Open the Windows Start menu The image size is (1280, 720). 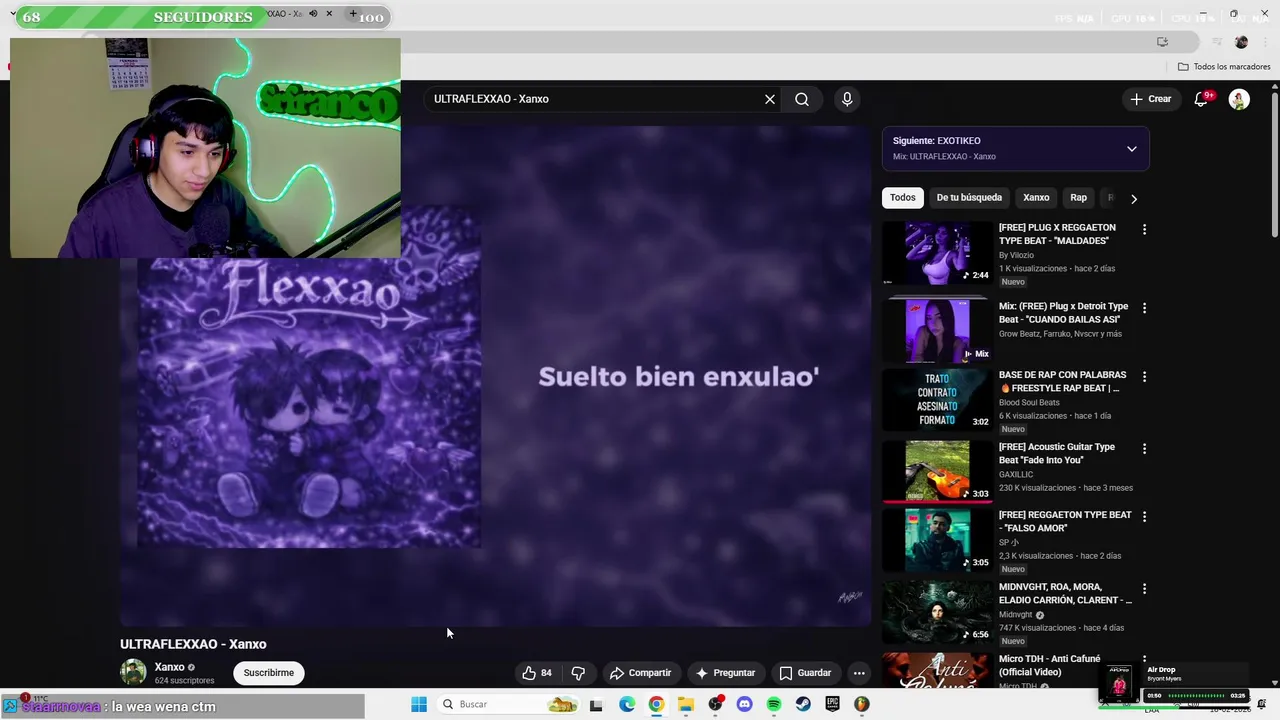419,704
